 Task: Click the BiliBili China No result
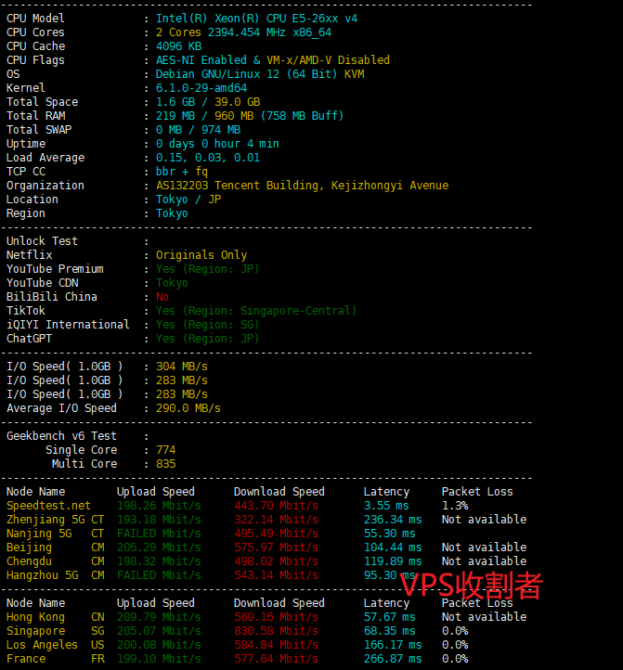(x=163, y=297)
